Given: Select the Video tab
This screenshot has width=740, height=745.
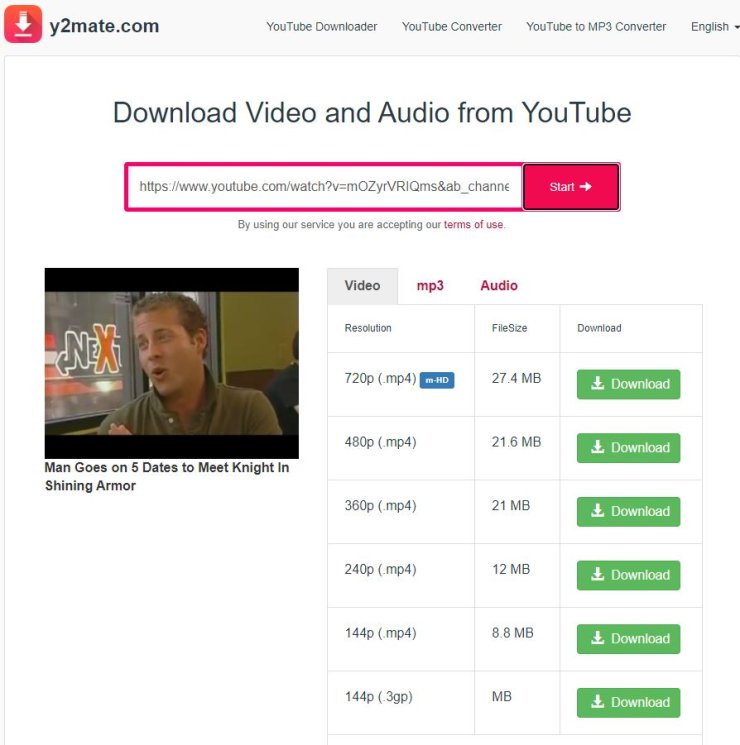Looking at the screenshot, I should click(362, 286).
